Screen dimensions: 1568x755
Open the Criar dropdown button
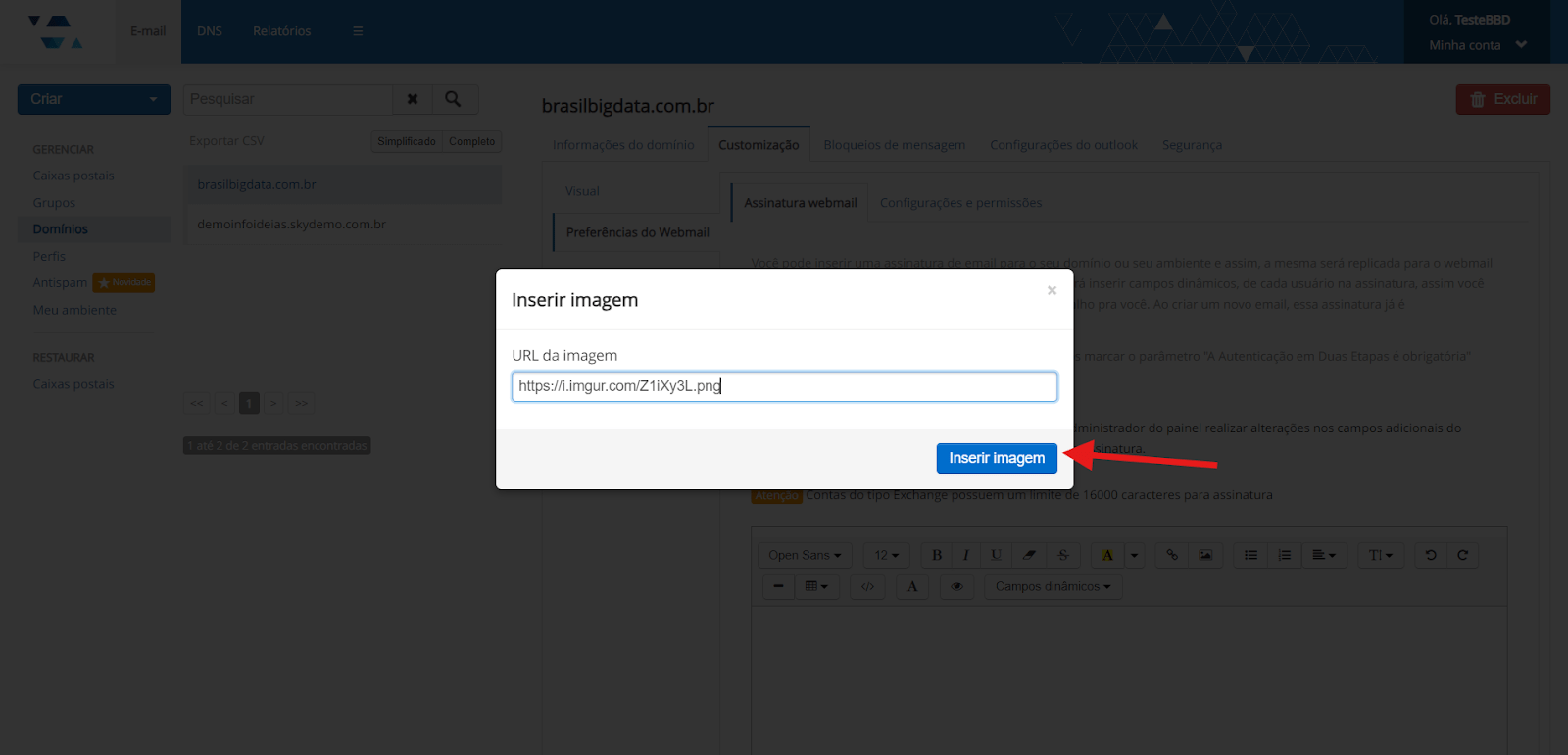(x=93, y=99)
